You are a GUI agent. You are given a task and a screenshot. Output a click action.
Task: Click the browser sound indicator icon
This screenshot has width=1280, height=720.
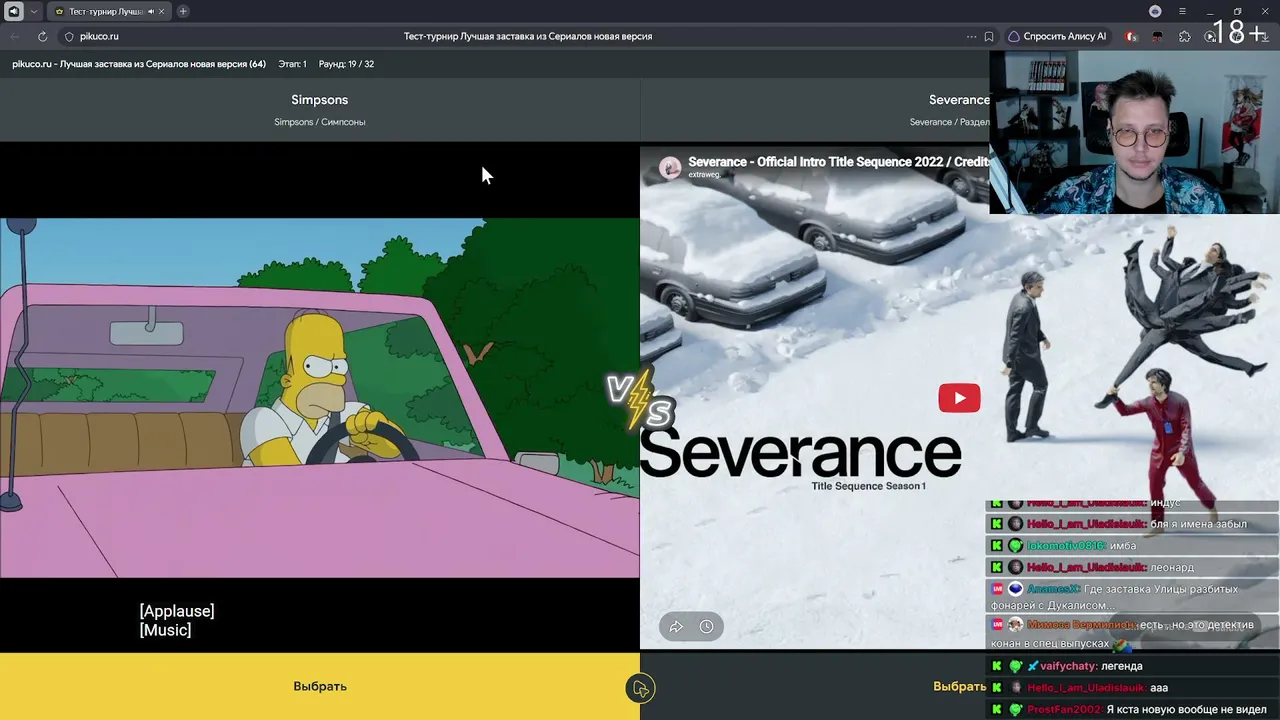[14, 11]
